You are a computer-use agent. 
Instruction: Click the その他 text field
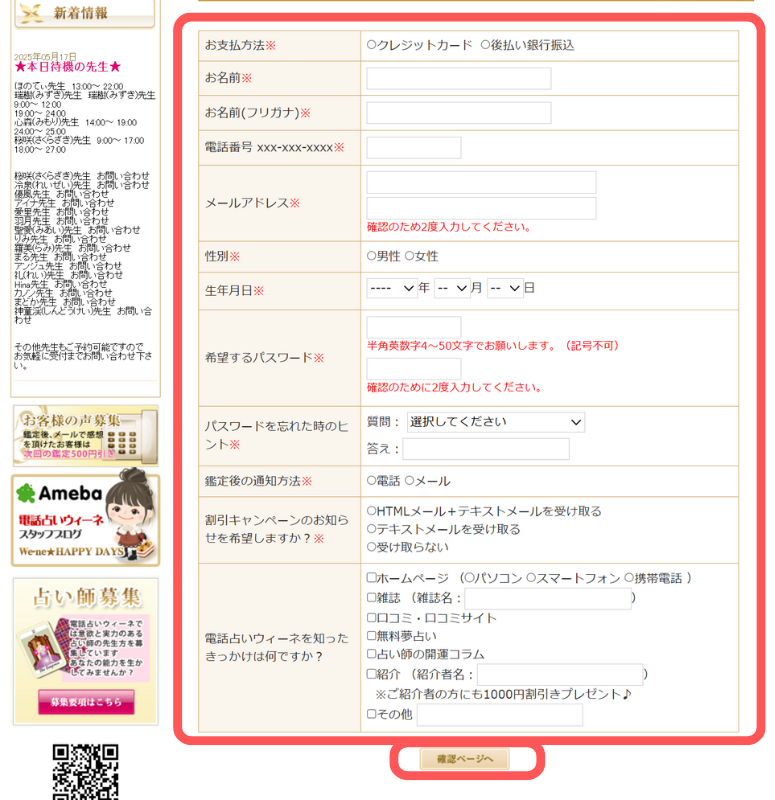point(499,715)
